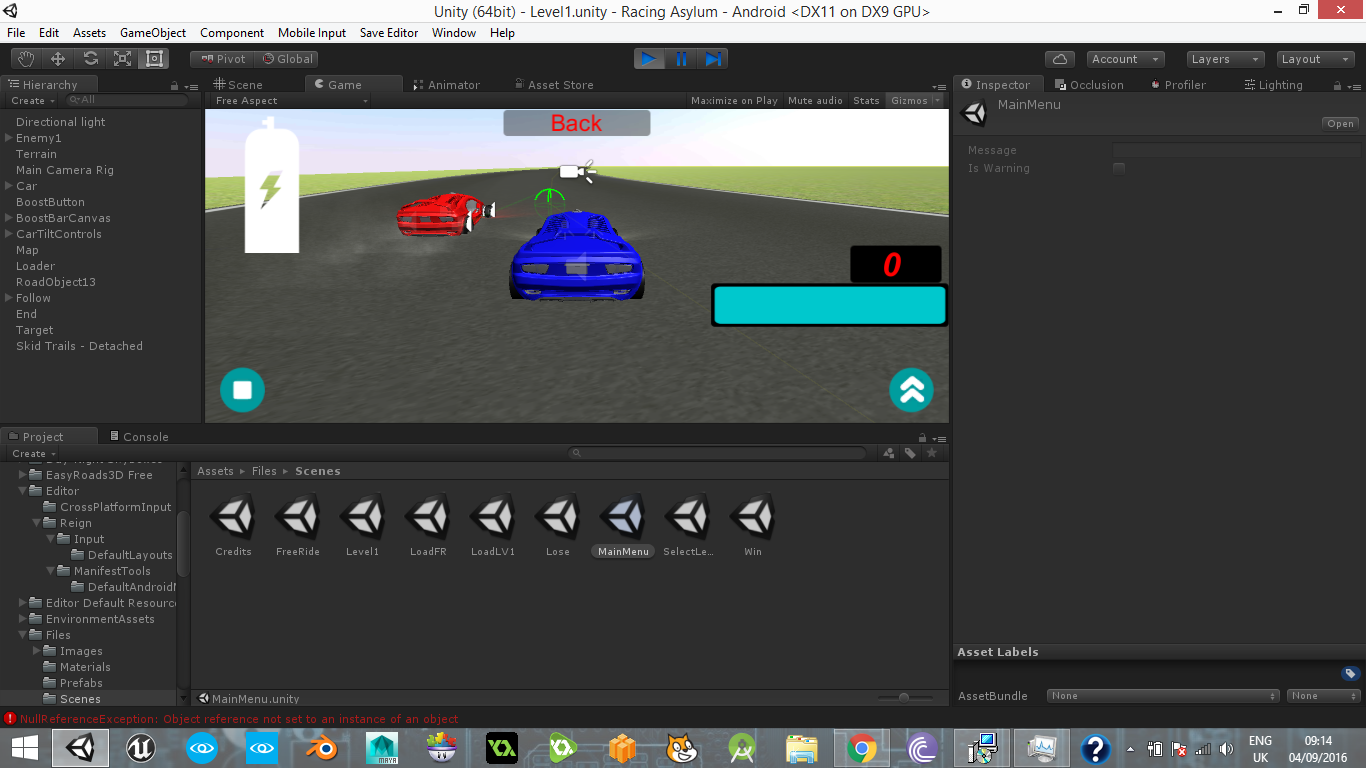1366x768 pixels.
Task: Select the Scale tool in the toolbar
Action: coord(122,59)
